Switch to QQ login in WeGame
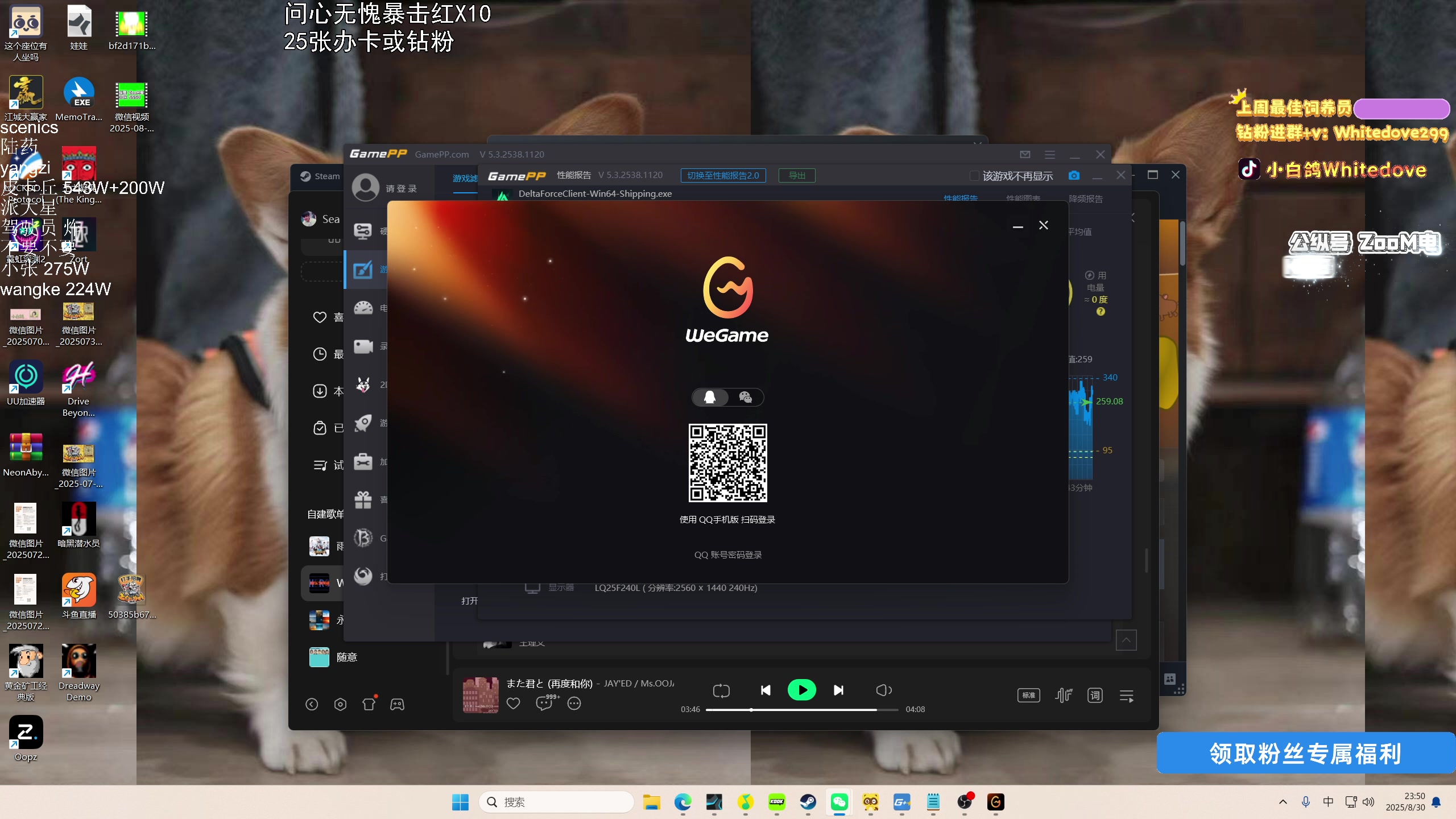The width and height of the screenshot is (1456, 819). click(710, 397)
